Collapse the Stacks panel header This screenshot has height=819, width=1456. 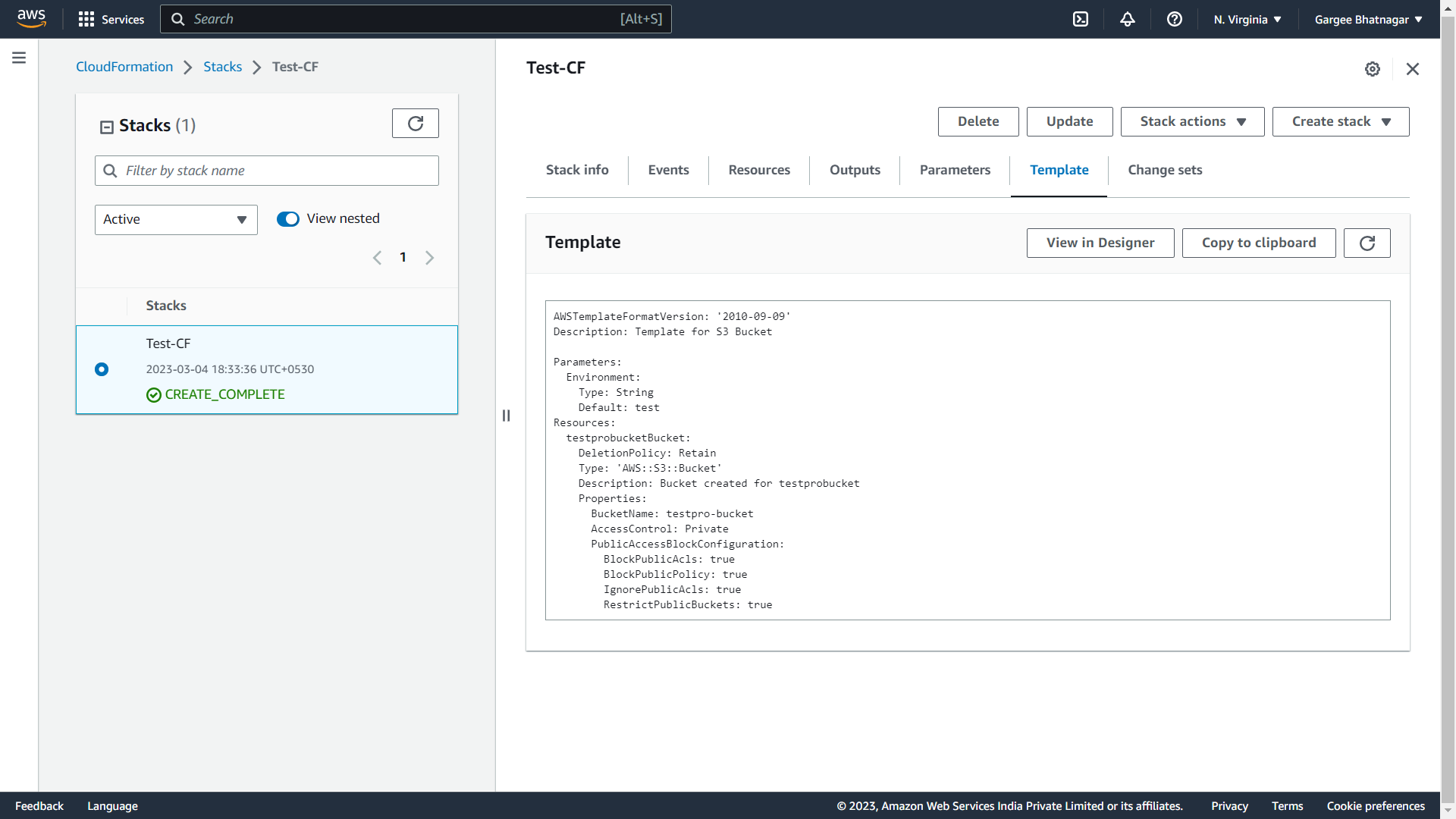[107, 127]
